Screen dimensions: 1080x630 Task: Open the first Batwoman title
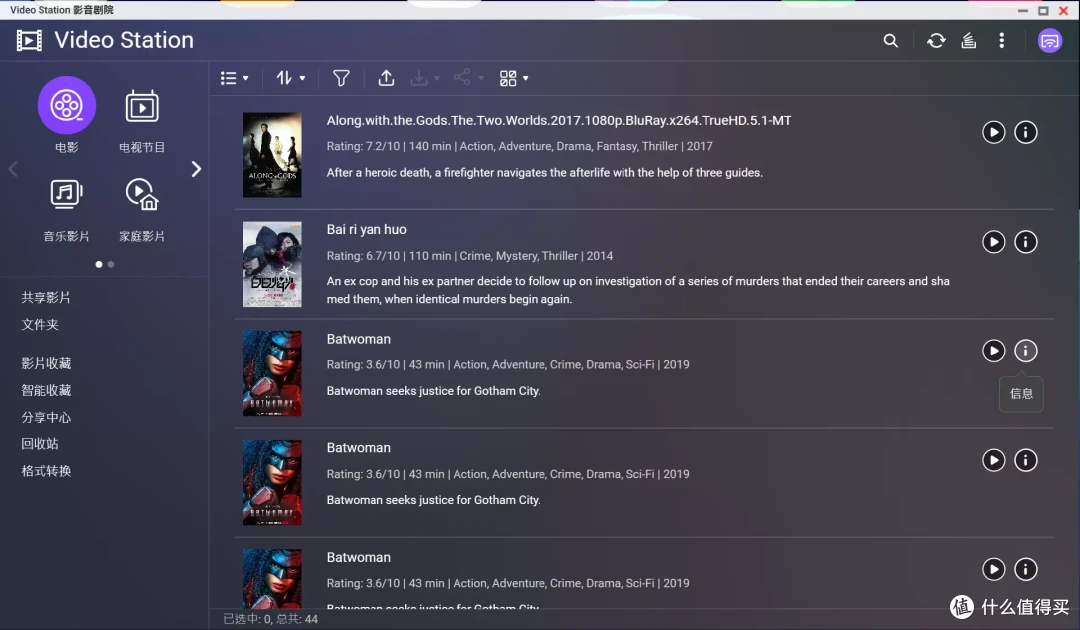(358, 339)
